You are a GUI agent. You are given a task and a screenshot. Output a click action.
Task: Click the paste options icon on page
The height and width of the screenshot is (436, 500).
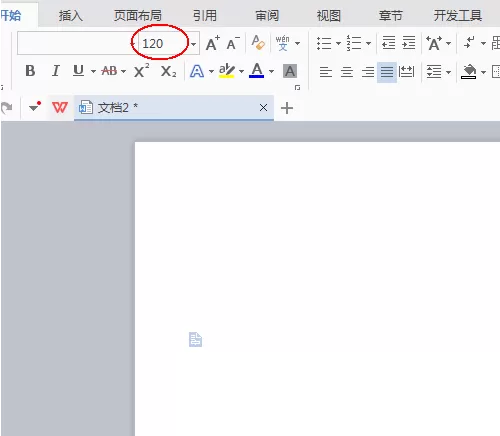pos(195,340)
